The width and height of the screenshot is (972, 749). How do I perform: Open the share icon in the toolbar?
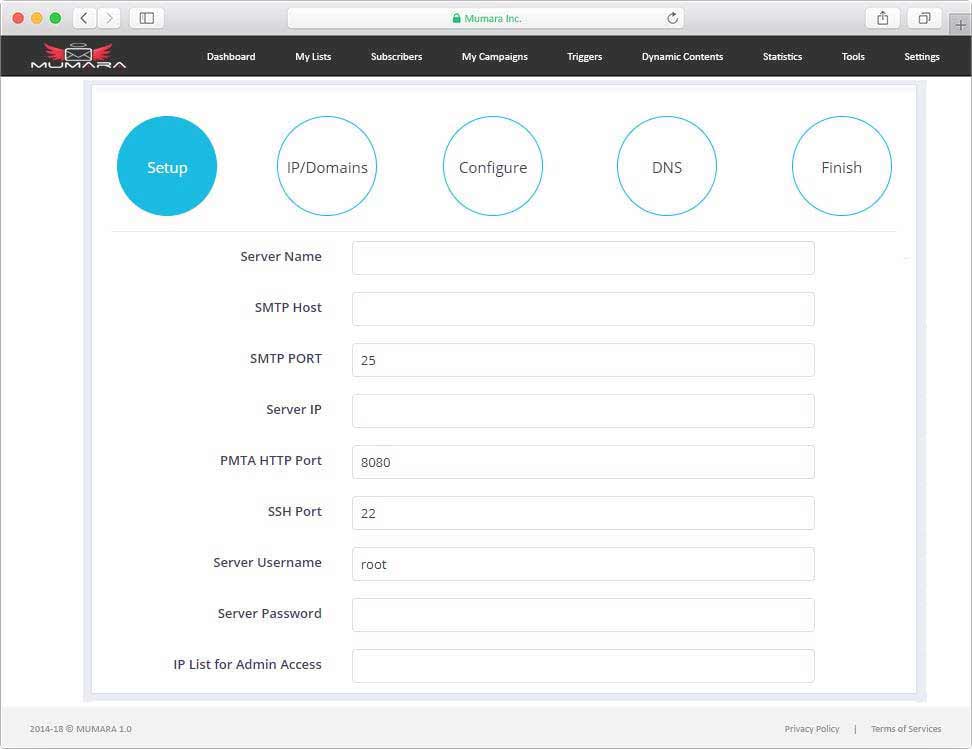pos(882,17)
